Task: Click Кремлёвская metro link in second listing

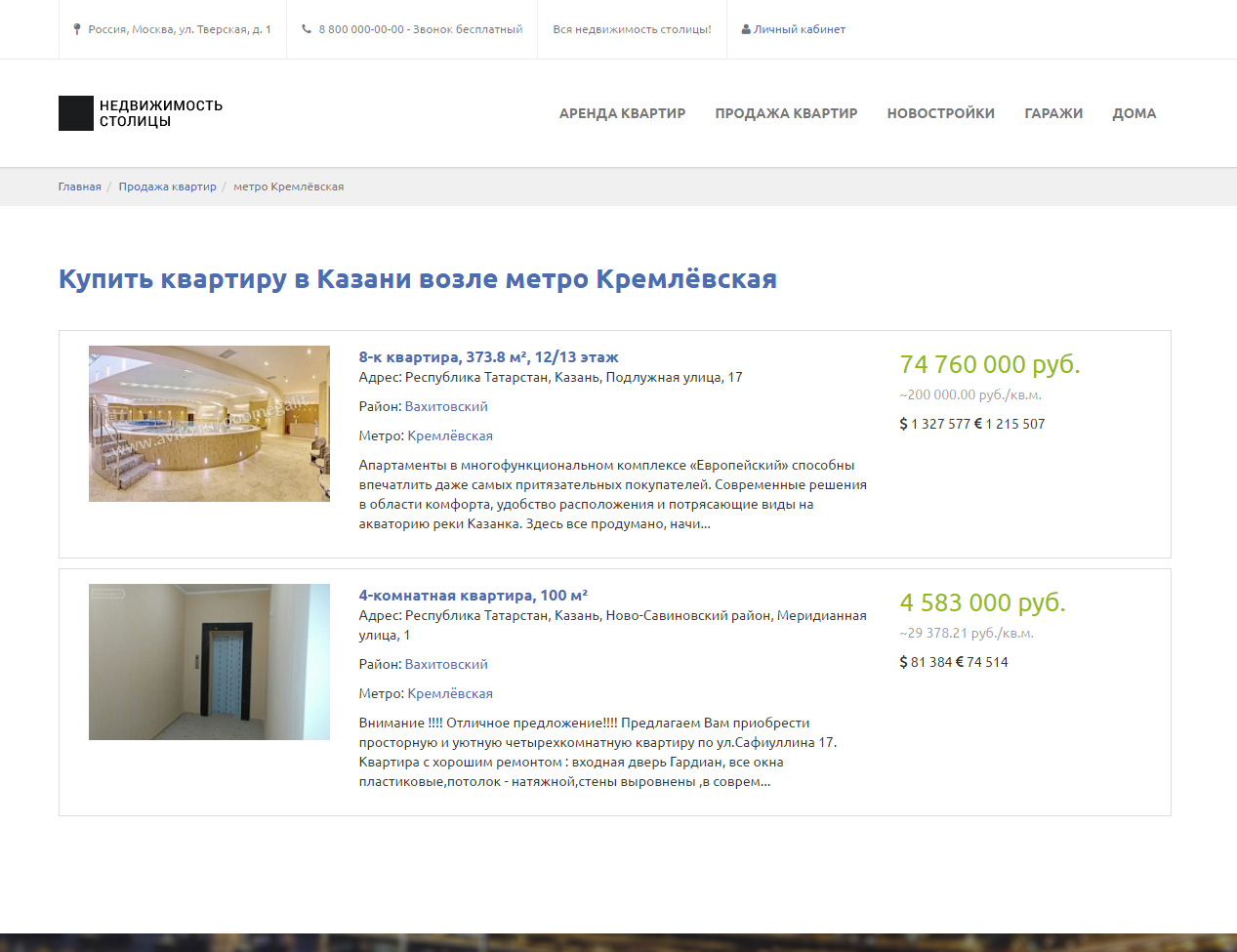Action: coord(450,693)
